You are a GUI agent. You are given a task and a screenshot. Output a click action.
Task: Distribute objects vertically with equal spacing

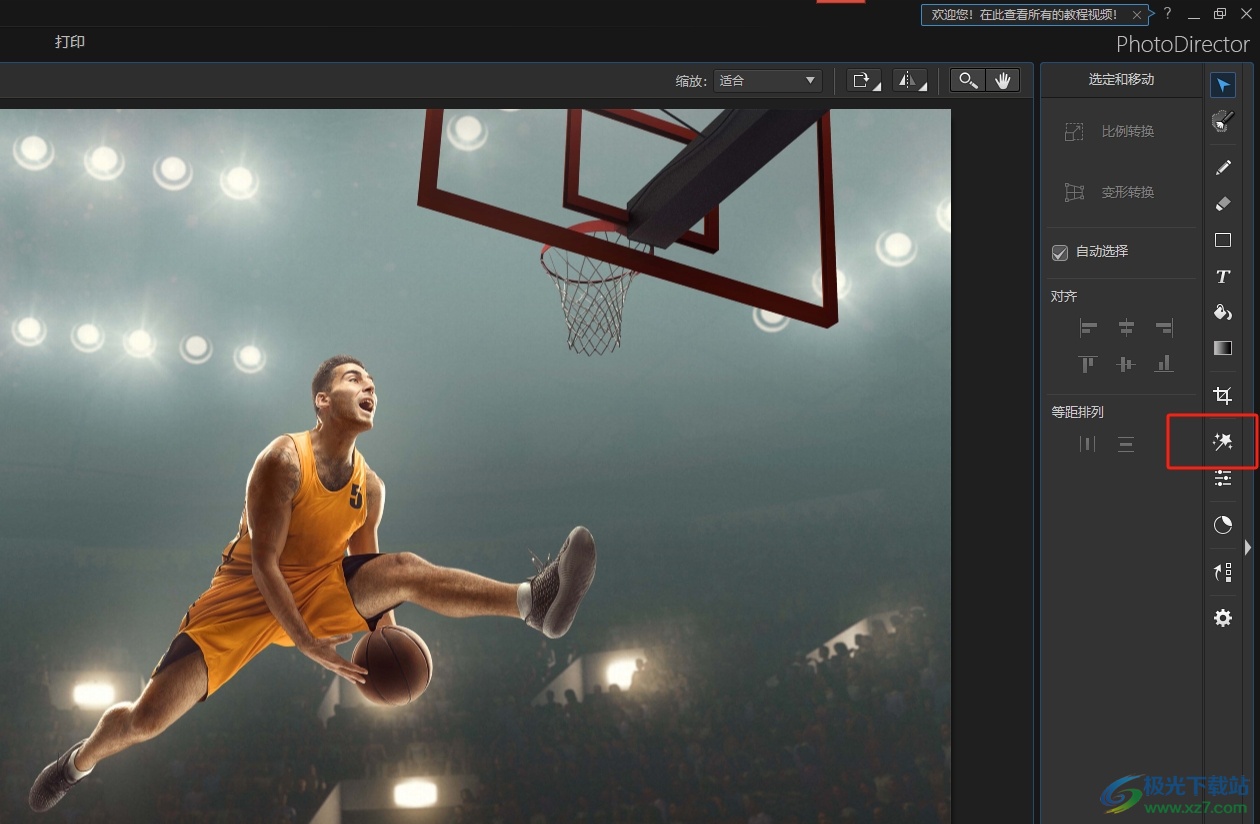[x=1126, y=444]
